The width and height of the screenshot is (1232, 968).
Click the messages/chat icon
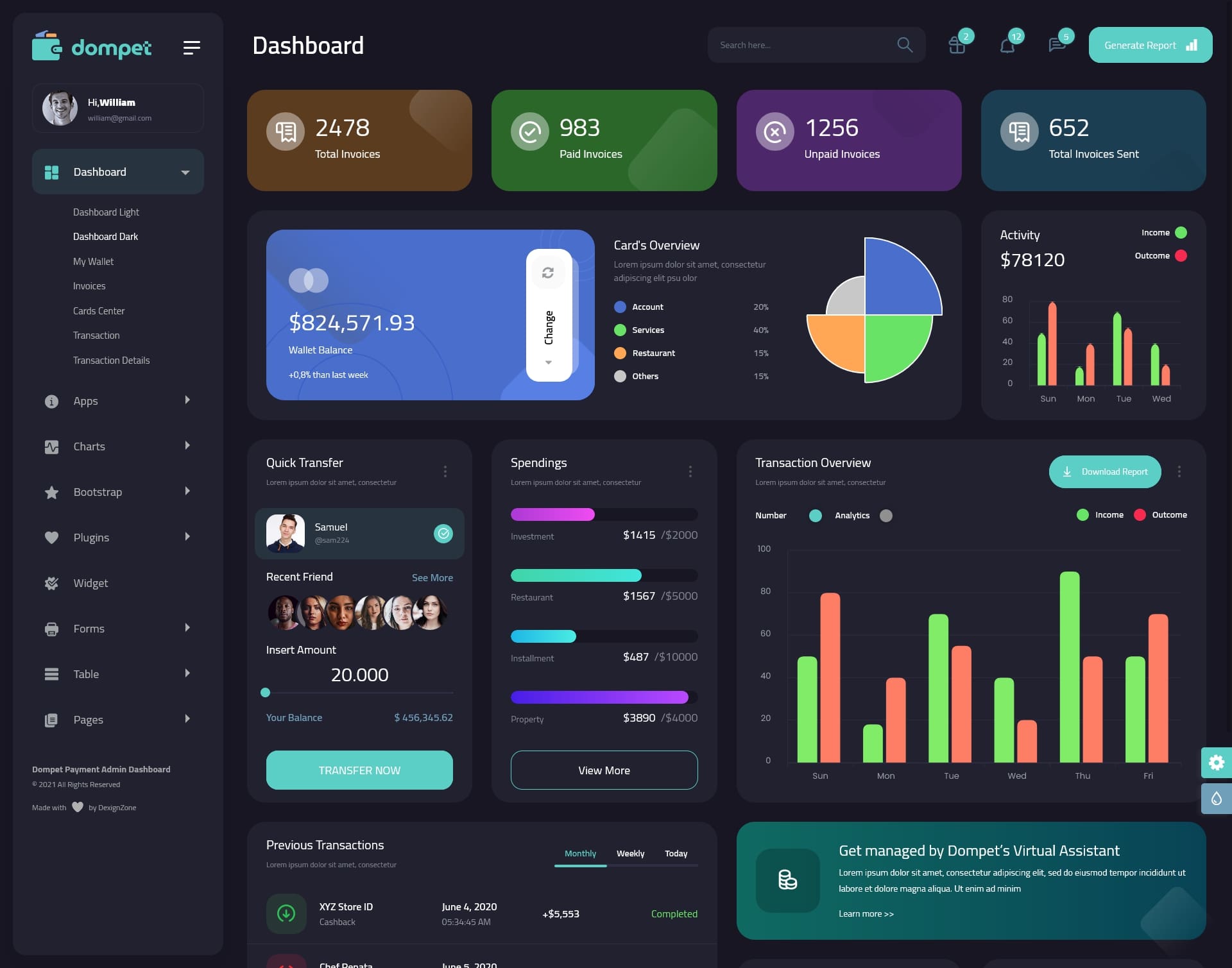point(1057,44)
